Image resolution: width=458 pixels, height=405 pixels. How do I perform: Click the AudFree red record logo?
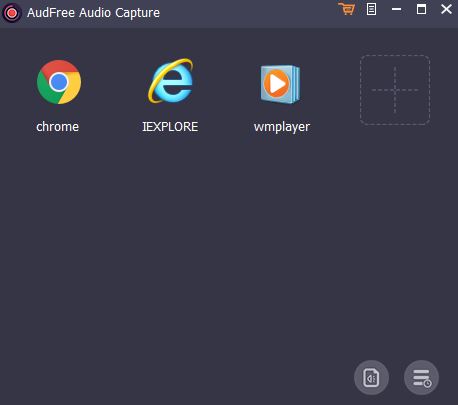pyautogui.click(x=12, y=13)
